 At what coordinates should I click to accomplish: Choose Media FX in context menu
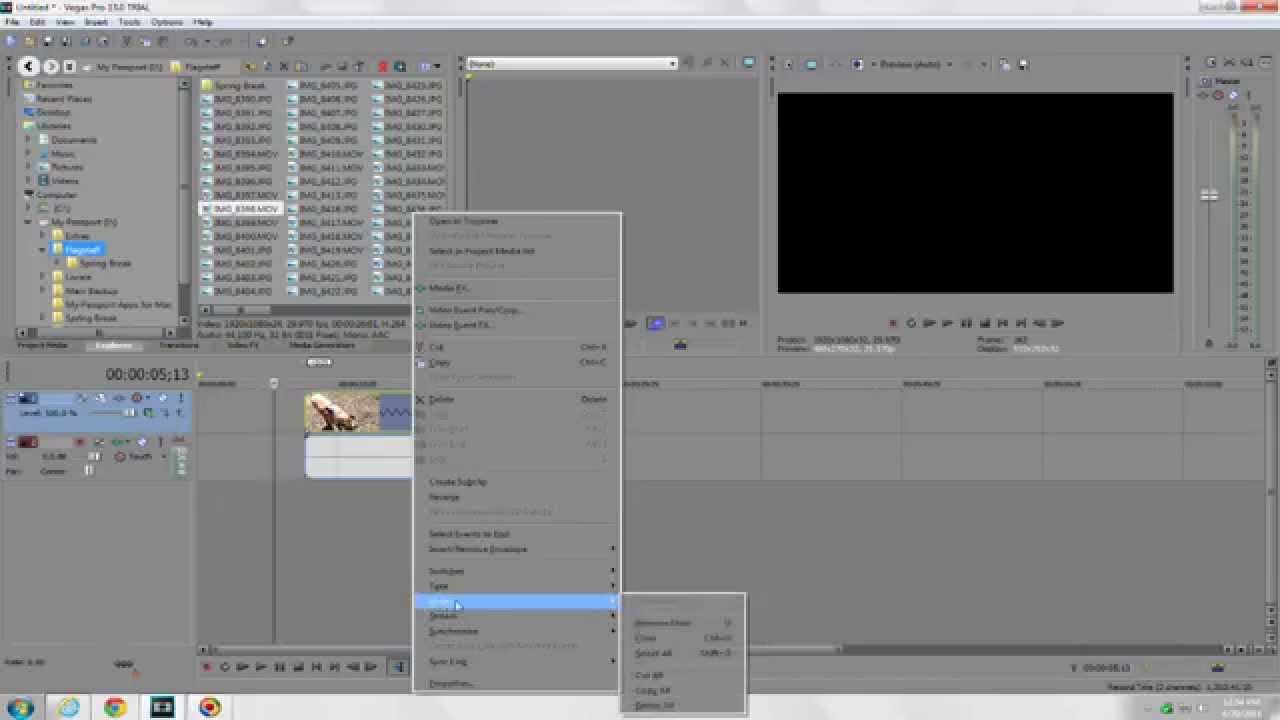coord(516,288)
